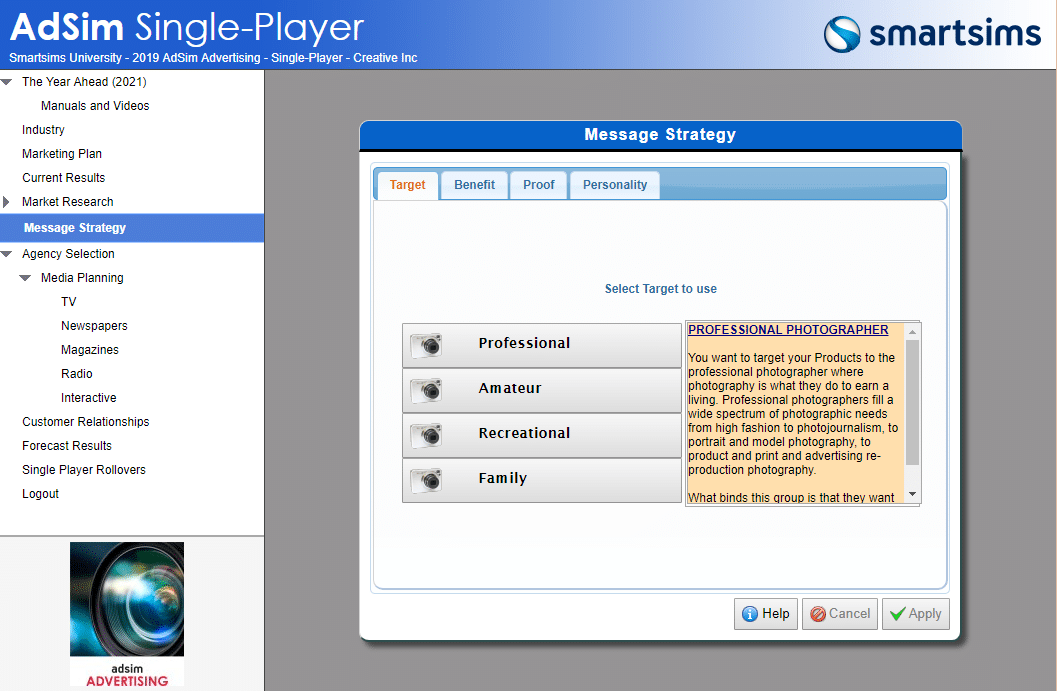Open Manuals and Videos
The width and height of the screenshot is (1057, 691).
[x=95, y=106]
